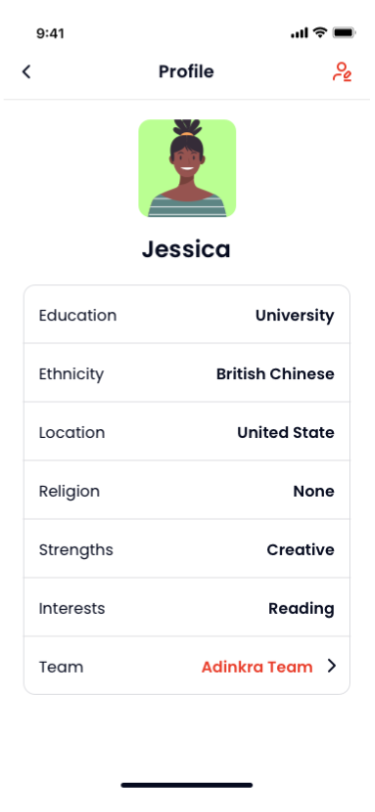Select the Religion row label
Image resolution: width=375 pixels, height=812 pixels.
(69, 491)
